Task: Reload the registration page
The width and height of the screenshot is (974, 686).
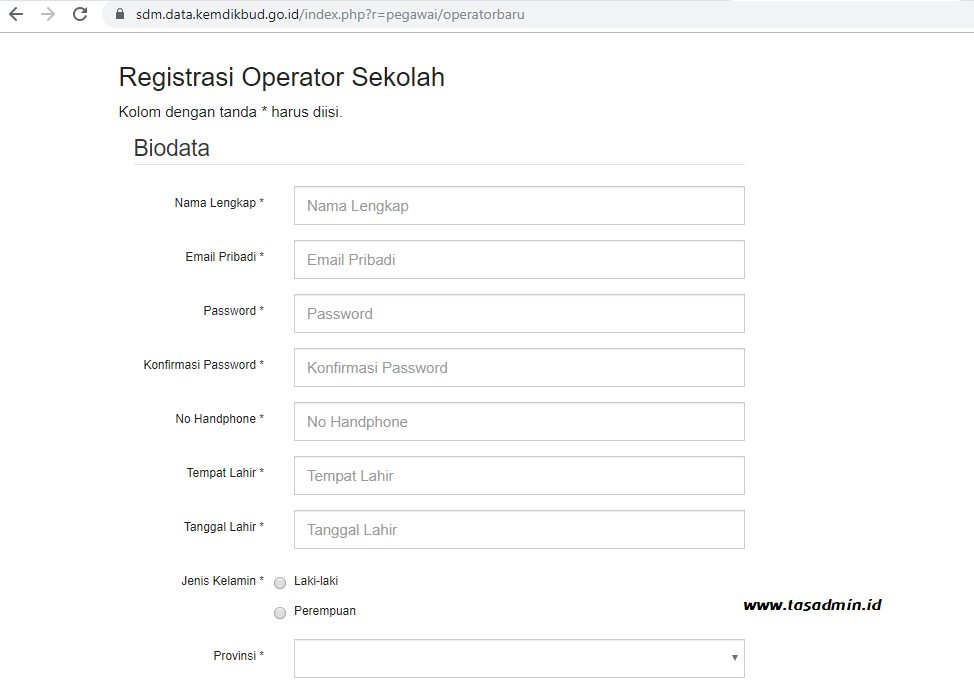Action: (79, 15)
